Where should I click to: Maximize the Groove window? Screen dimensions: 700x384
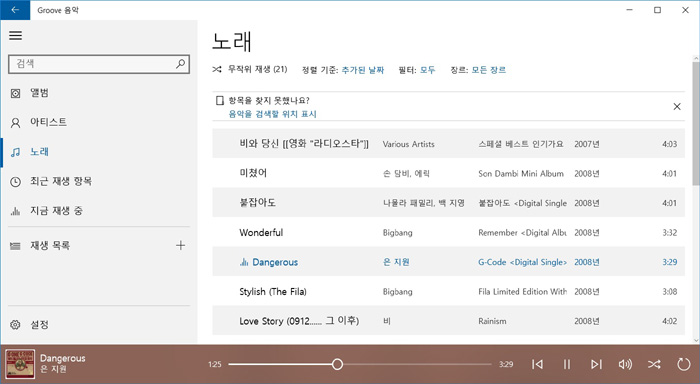(x=657, y=10)
